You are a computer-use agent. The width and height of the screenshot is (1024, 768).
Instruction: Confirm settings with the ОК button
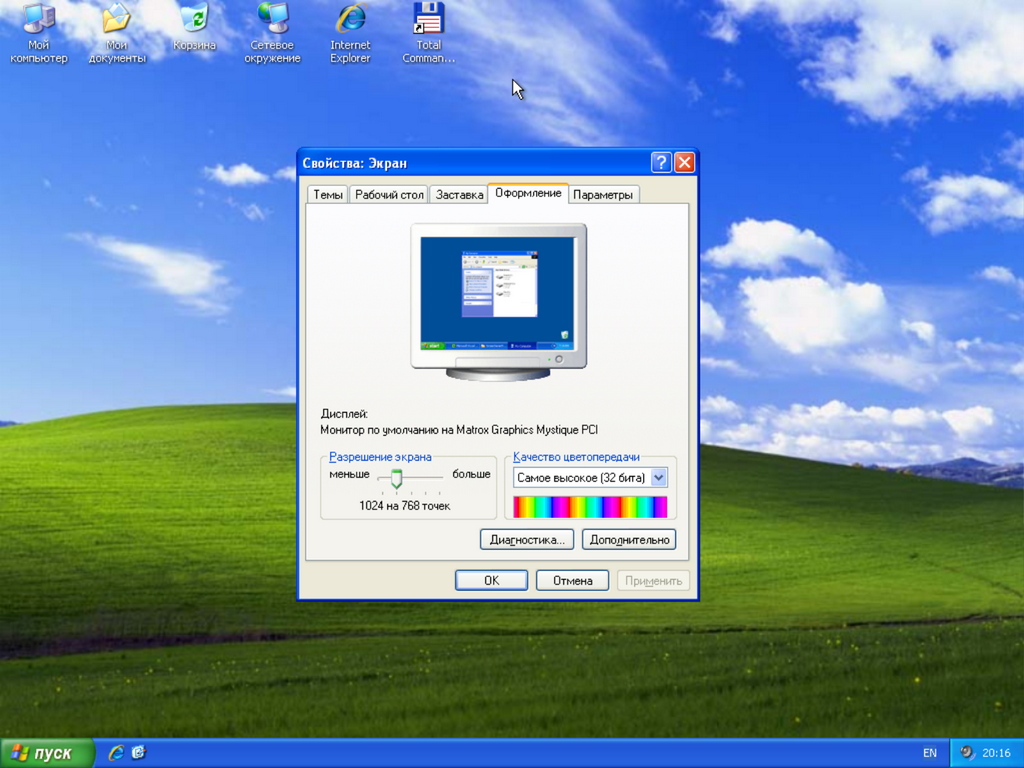(491, 579)
